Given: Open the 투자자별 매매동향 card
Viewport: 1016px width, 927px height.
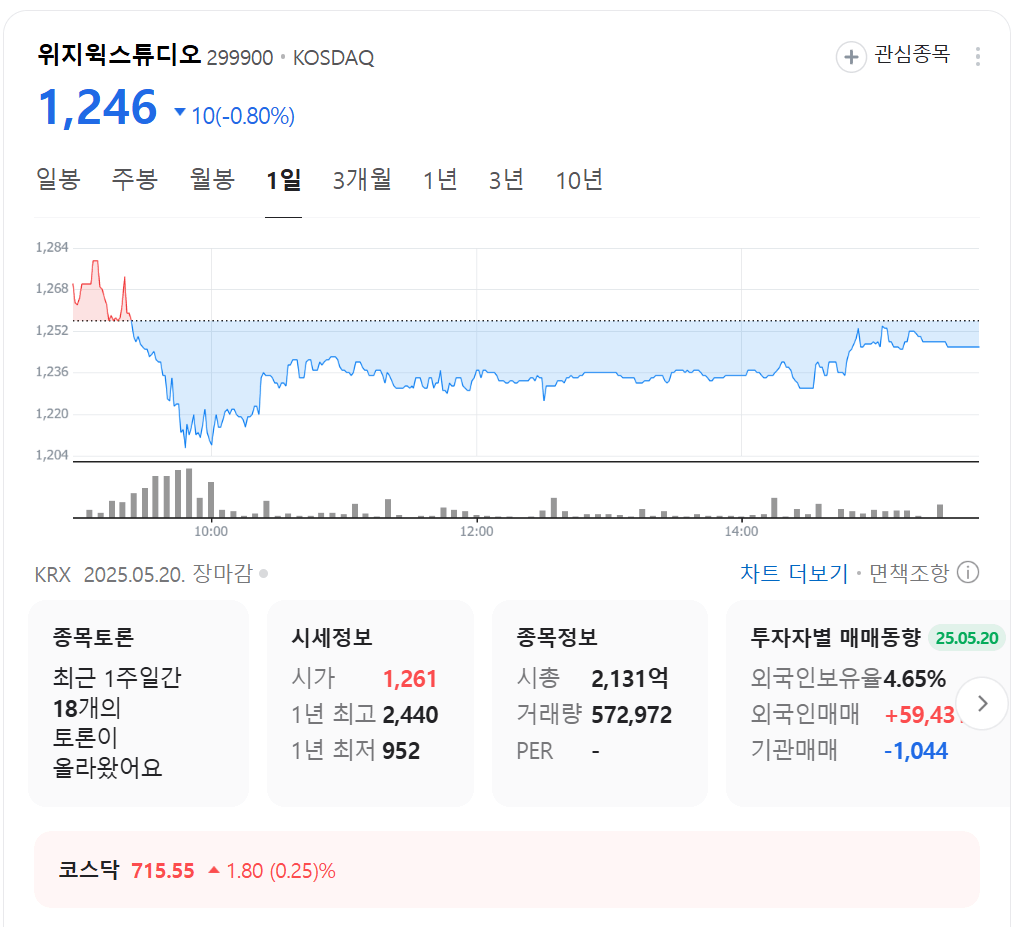Looking at the screenshot, I should [868, 704].
